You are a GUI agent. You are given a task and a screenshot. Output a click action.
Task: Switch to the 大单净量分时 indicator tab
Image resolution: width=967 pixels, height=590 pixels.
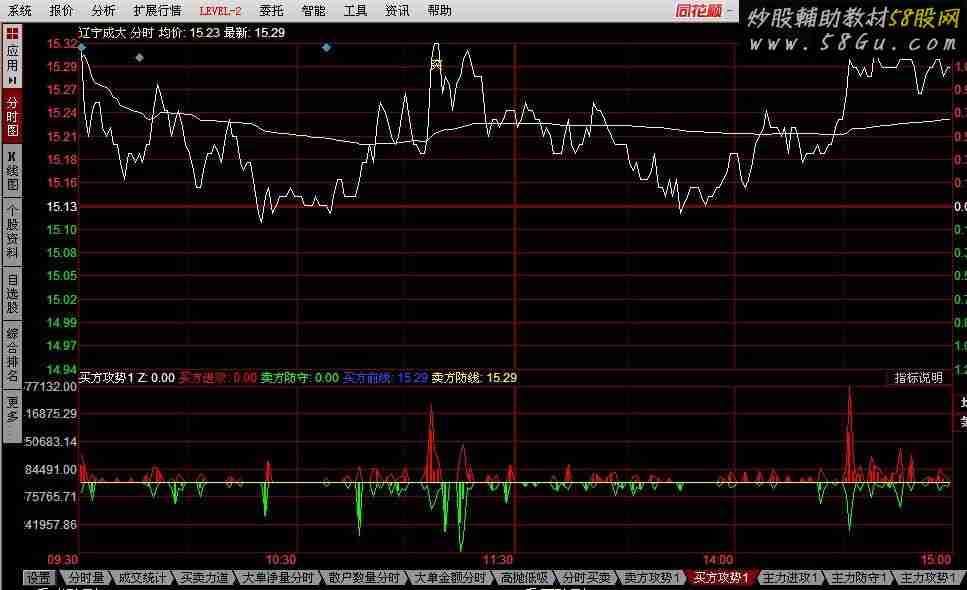pyautogui.click(x=278, y=578)
